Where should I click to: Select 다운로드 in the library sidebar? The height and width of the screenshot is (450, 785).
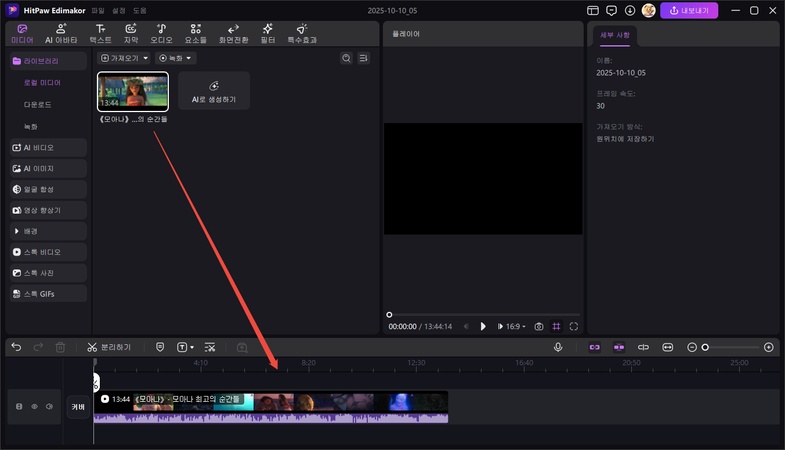(x=38, y=104)
